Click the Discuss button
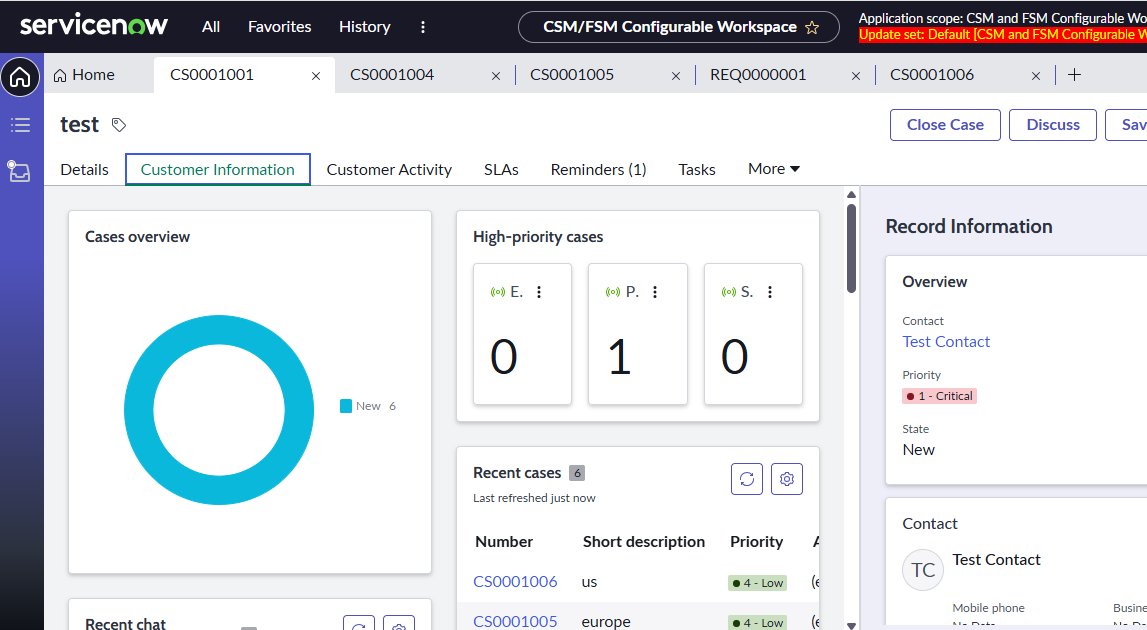The image size is (1147, 630). pyautogui.click(x=1053, y=125)
